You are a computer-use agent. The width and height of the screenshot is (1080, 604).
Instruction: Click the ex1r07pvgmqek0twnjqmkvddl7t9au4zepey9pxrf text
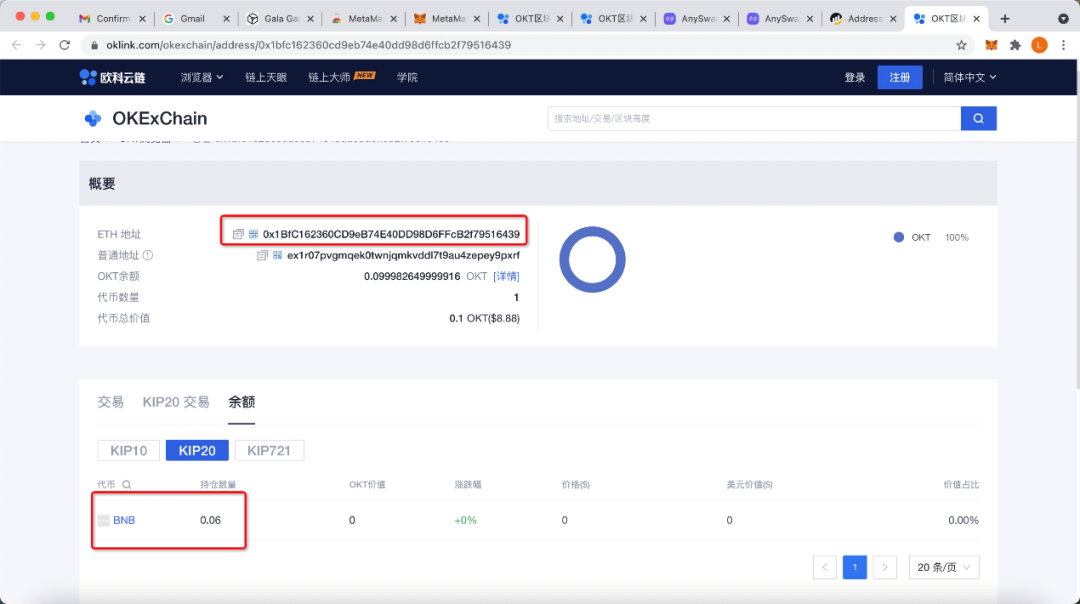404,256
